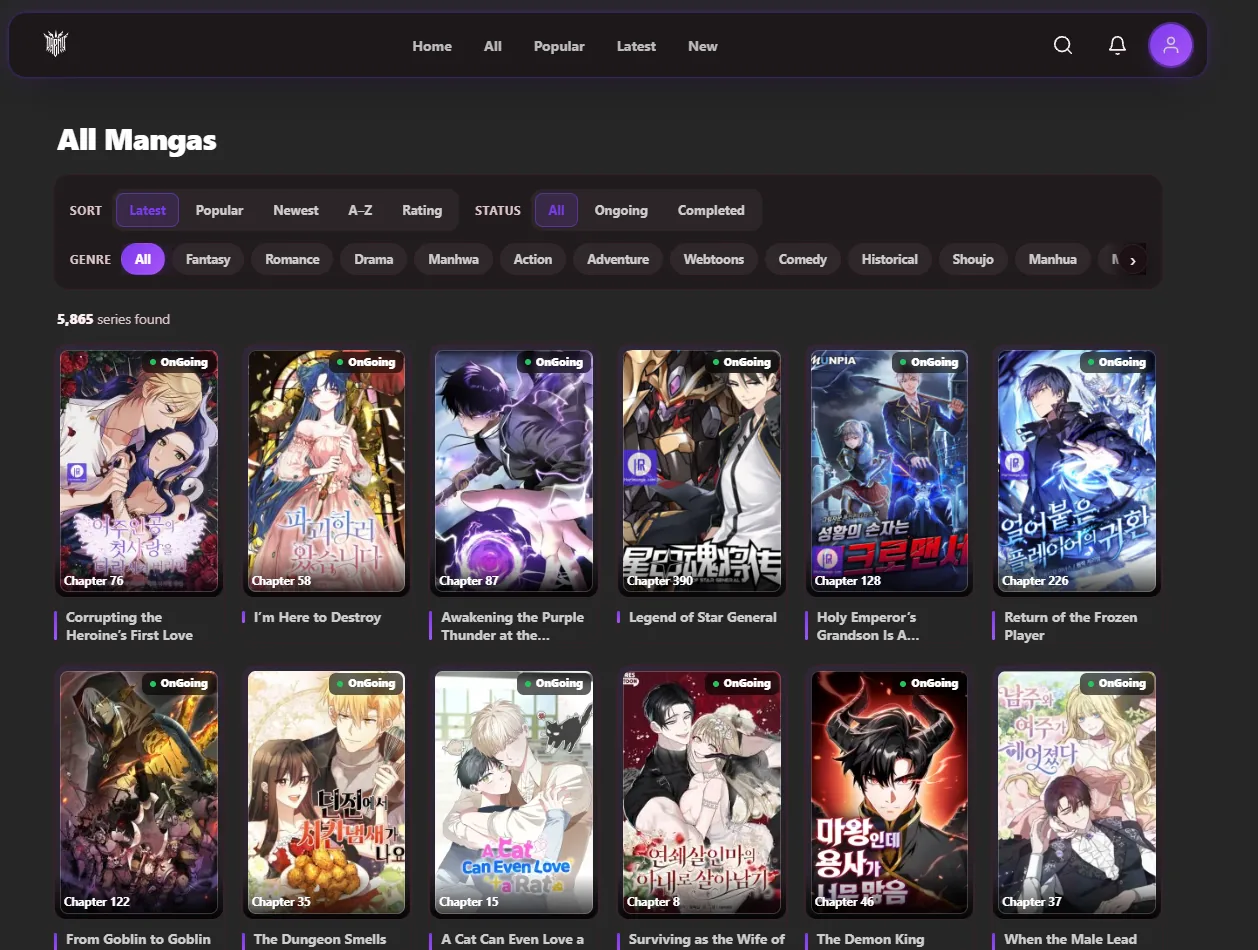Sort series by Rating
1258x950 pixels.
422,210
